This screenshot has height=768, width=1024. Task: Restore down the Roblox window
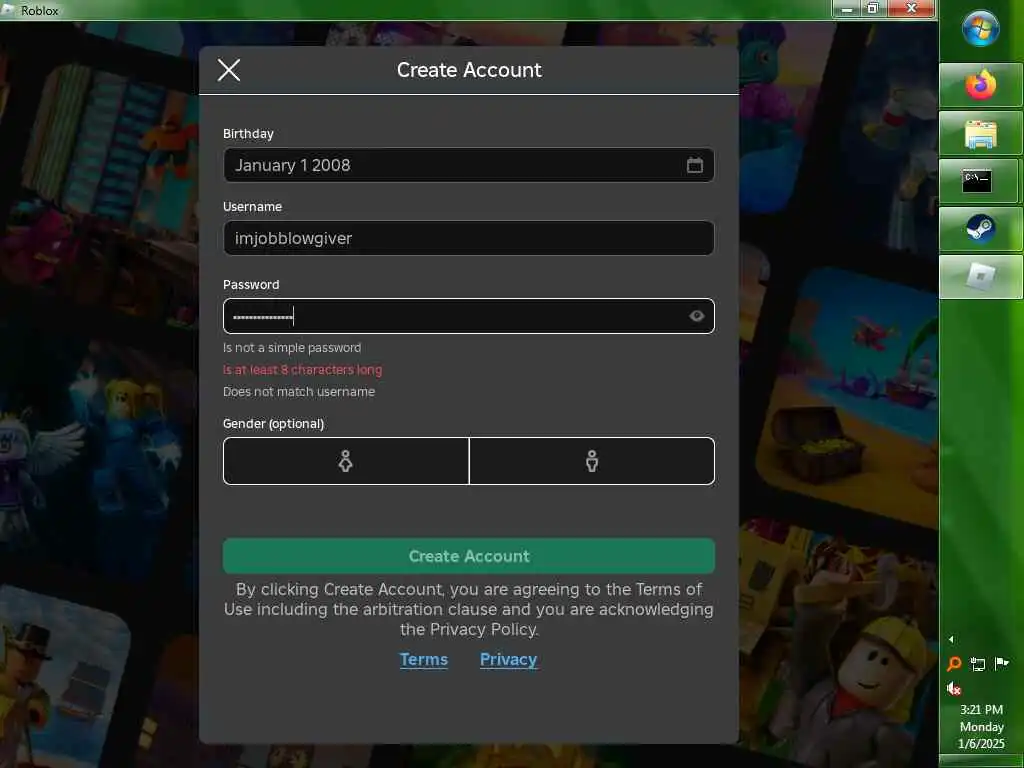click(872, 8)
